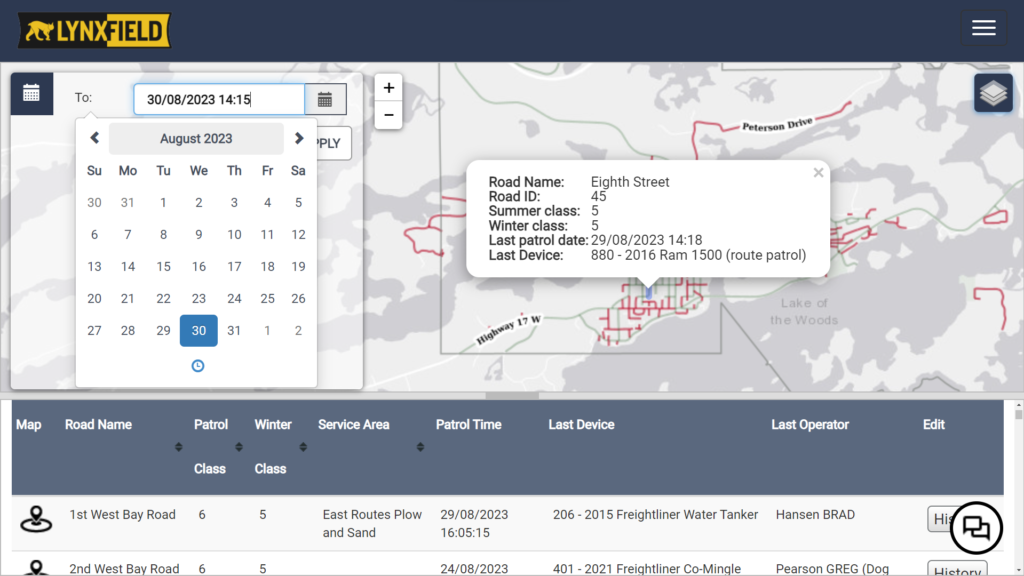Go to previous month in calendar

94,139
